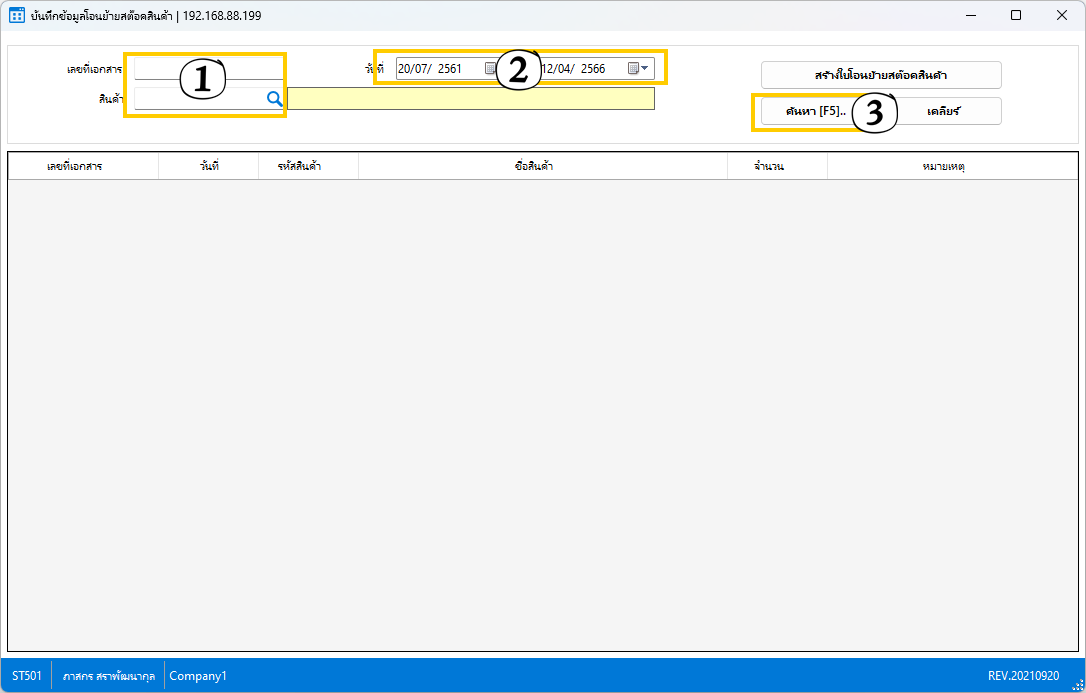This screenshot has width=1086, height=693.
Task: Click the end date calendar icon
Action: (x=633, y=69)
